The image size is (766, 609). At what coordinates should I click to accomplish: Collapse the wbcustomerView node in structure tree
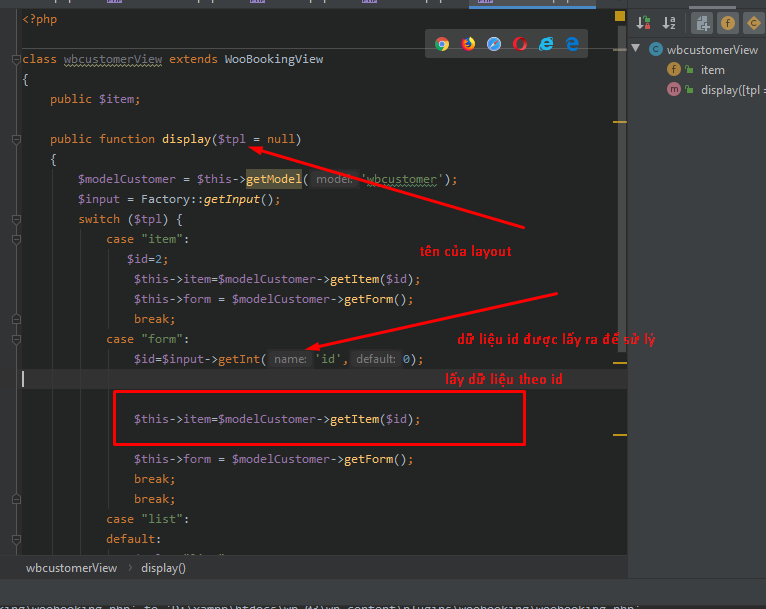(x=636, y=49)
